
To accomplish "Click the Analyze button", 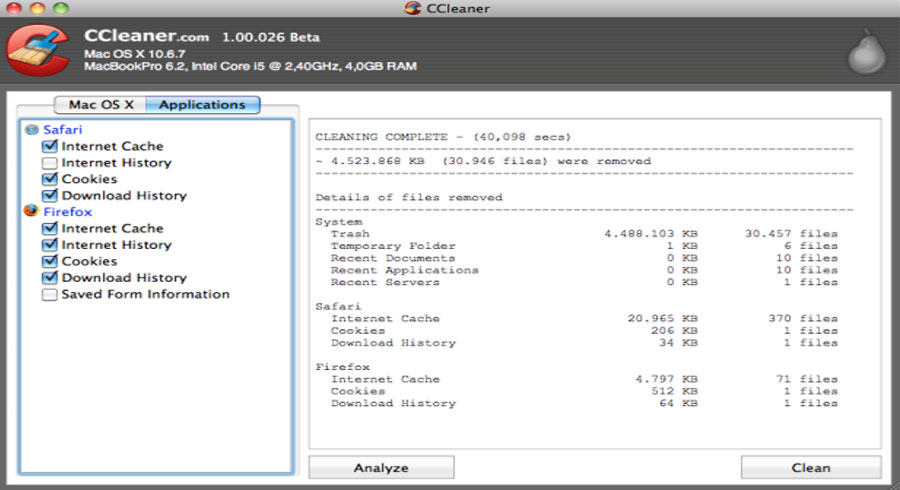I will [381, 468].
